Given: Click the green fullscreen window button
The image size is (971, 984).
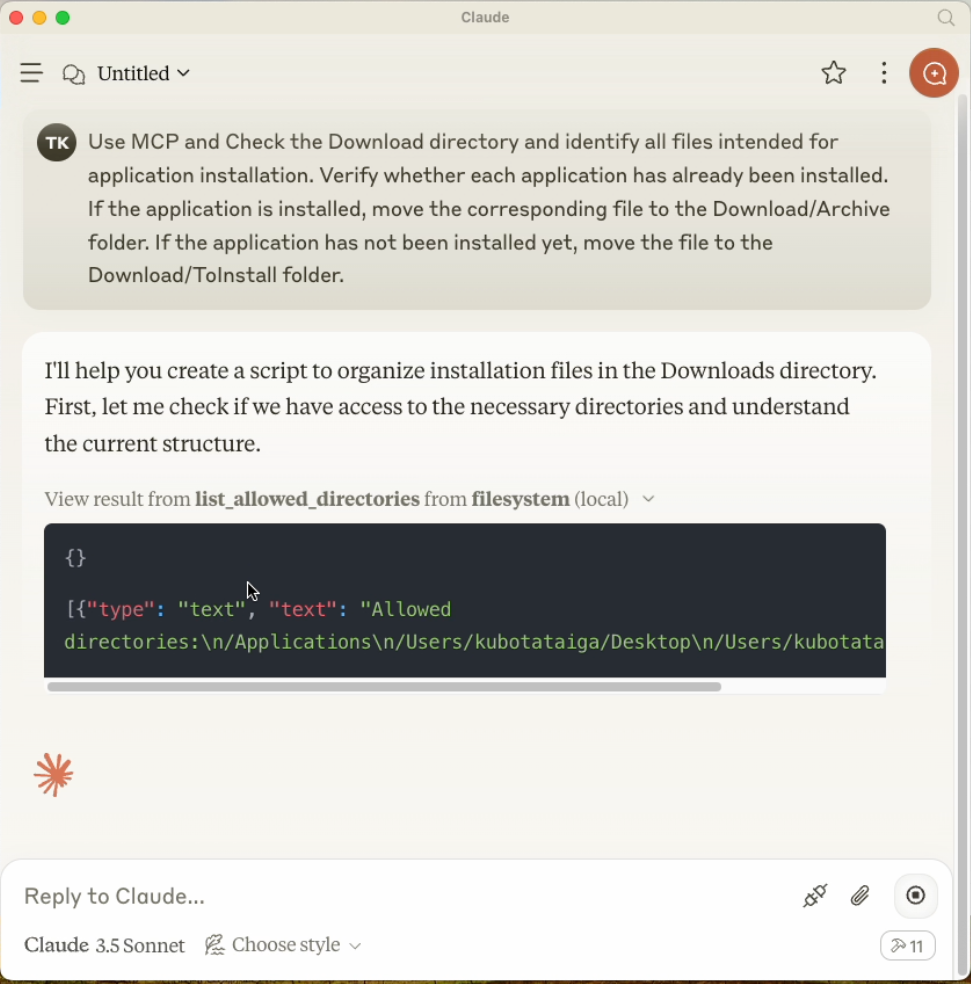Looking at the screenshot, I should (63, 18).
